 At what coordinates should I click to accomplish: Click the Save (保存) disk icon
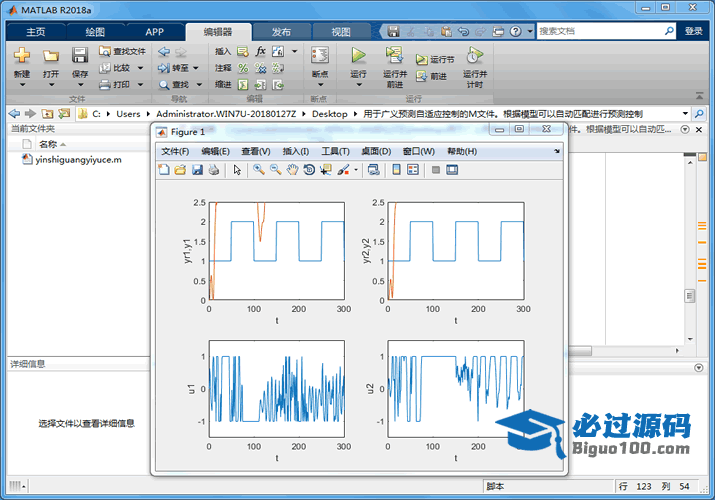[x=80, y=56]
